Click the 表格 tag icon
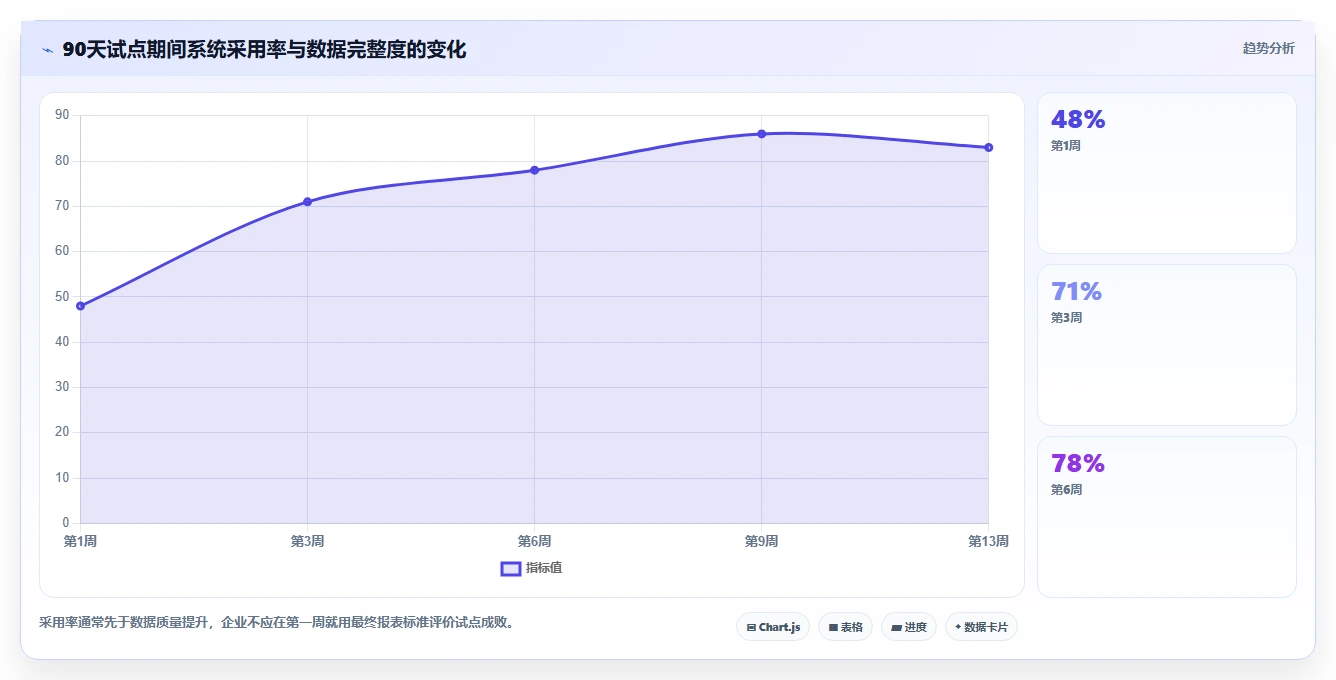This screenshot has width=1336, height=680. (x=833, y=627)
